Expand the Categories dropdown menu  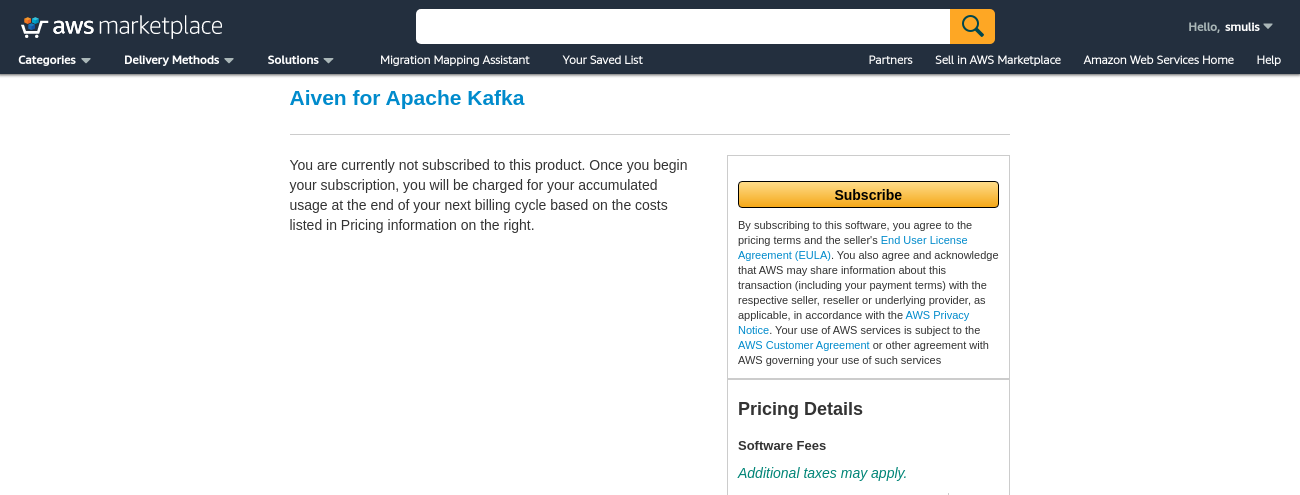54,60
